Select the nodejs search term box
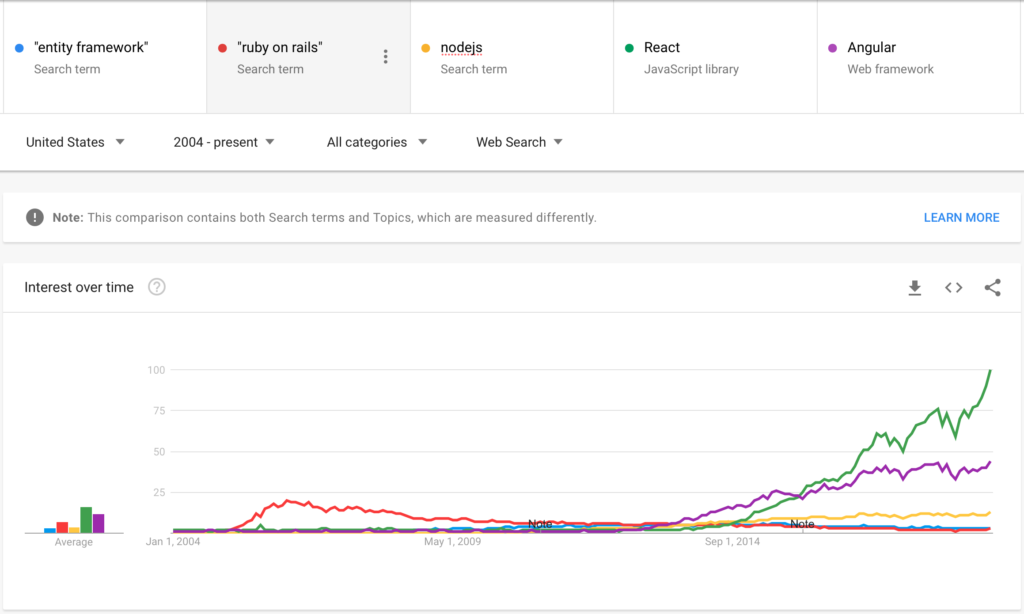The height and width of the screenshot is (614, 1024). [x=512, y=57]
